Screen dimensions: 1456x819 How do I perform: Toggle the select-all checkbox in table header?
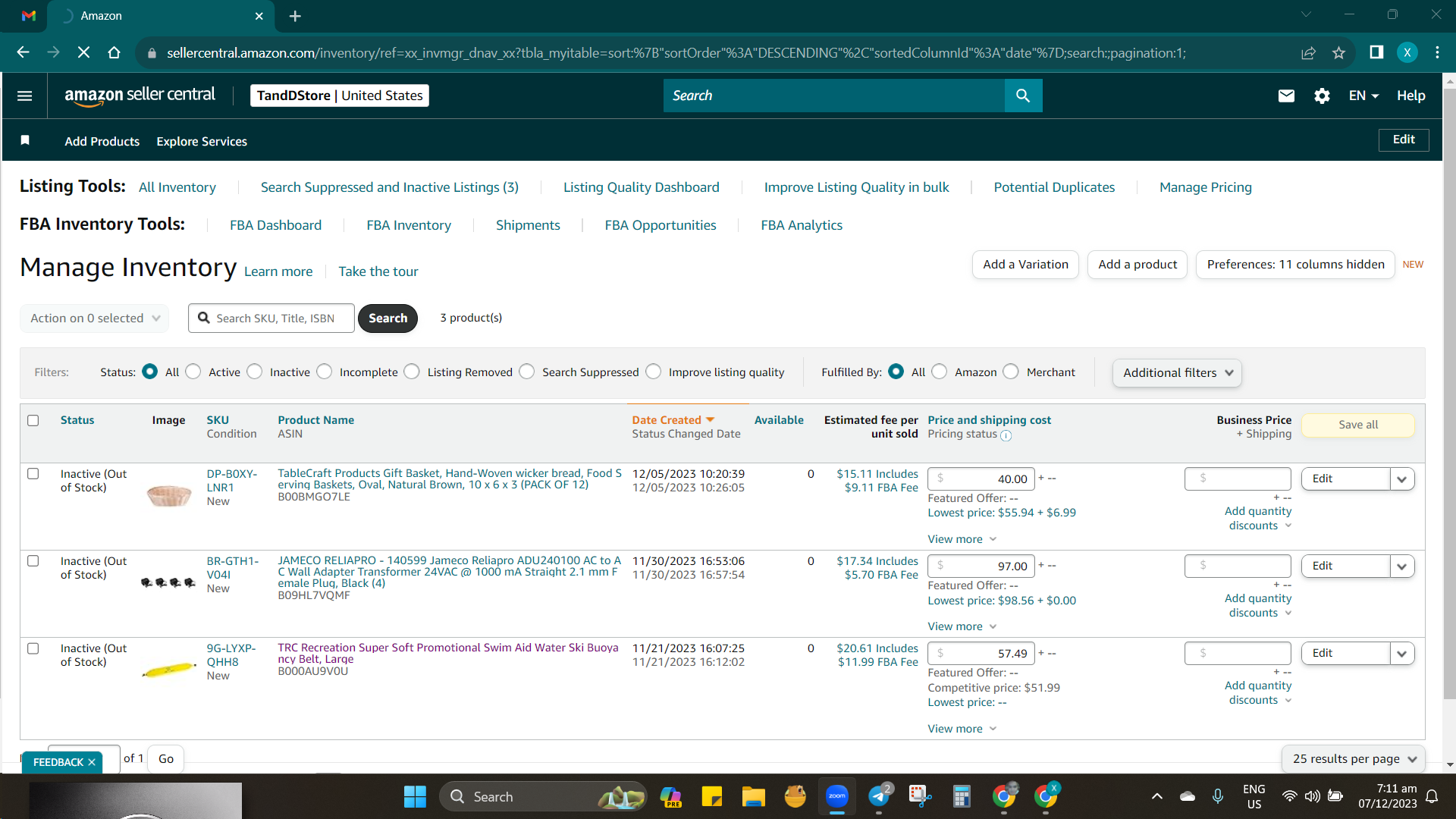33,420
